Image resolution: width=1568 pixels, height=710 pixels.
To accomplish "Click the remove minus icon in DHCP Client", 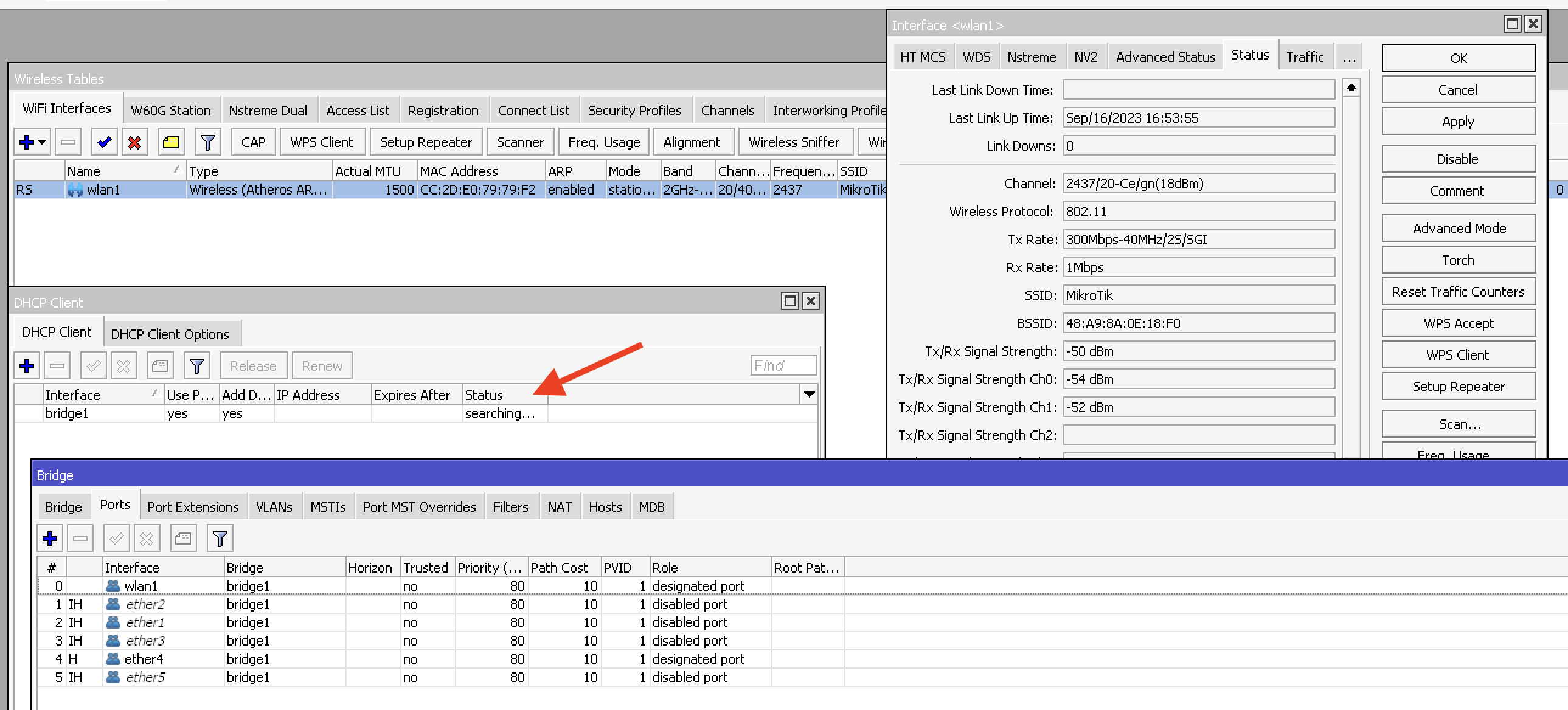I will pyautogui.click(x=57, y=366).
